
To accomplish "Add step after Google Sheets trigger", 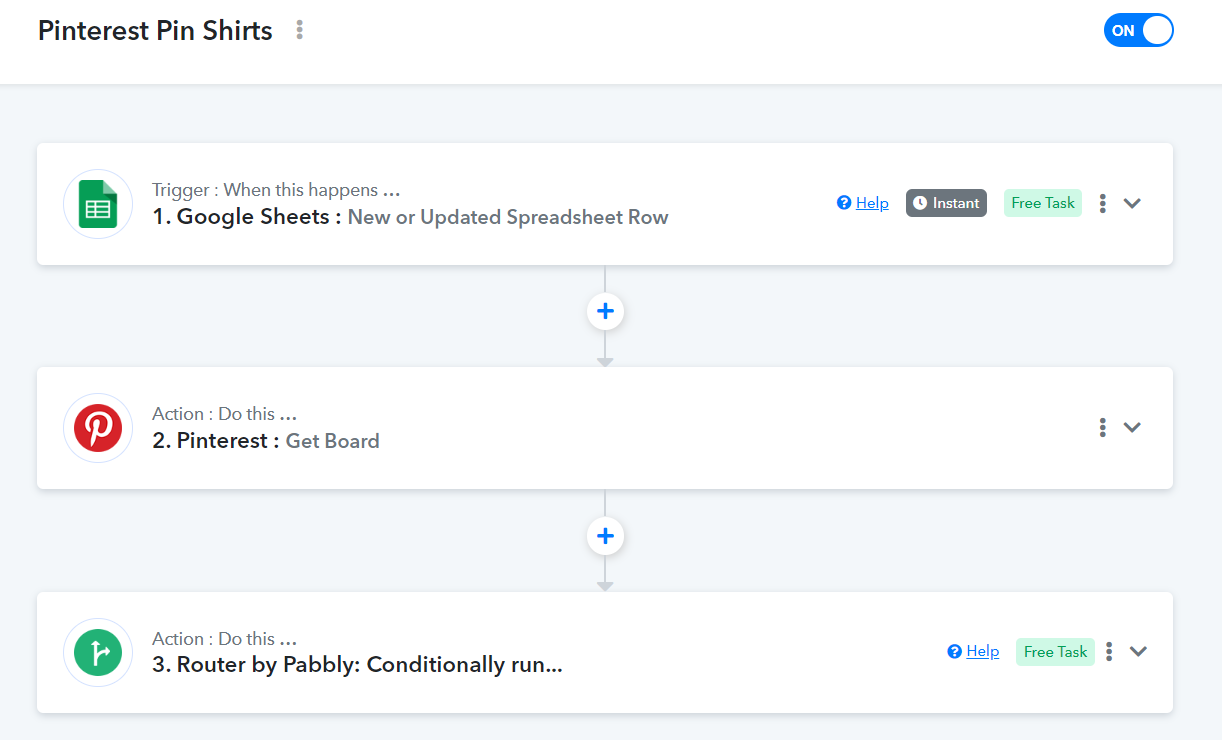I will [605, 311].
